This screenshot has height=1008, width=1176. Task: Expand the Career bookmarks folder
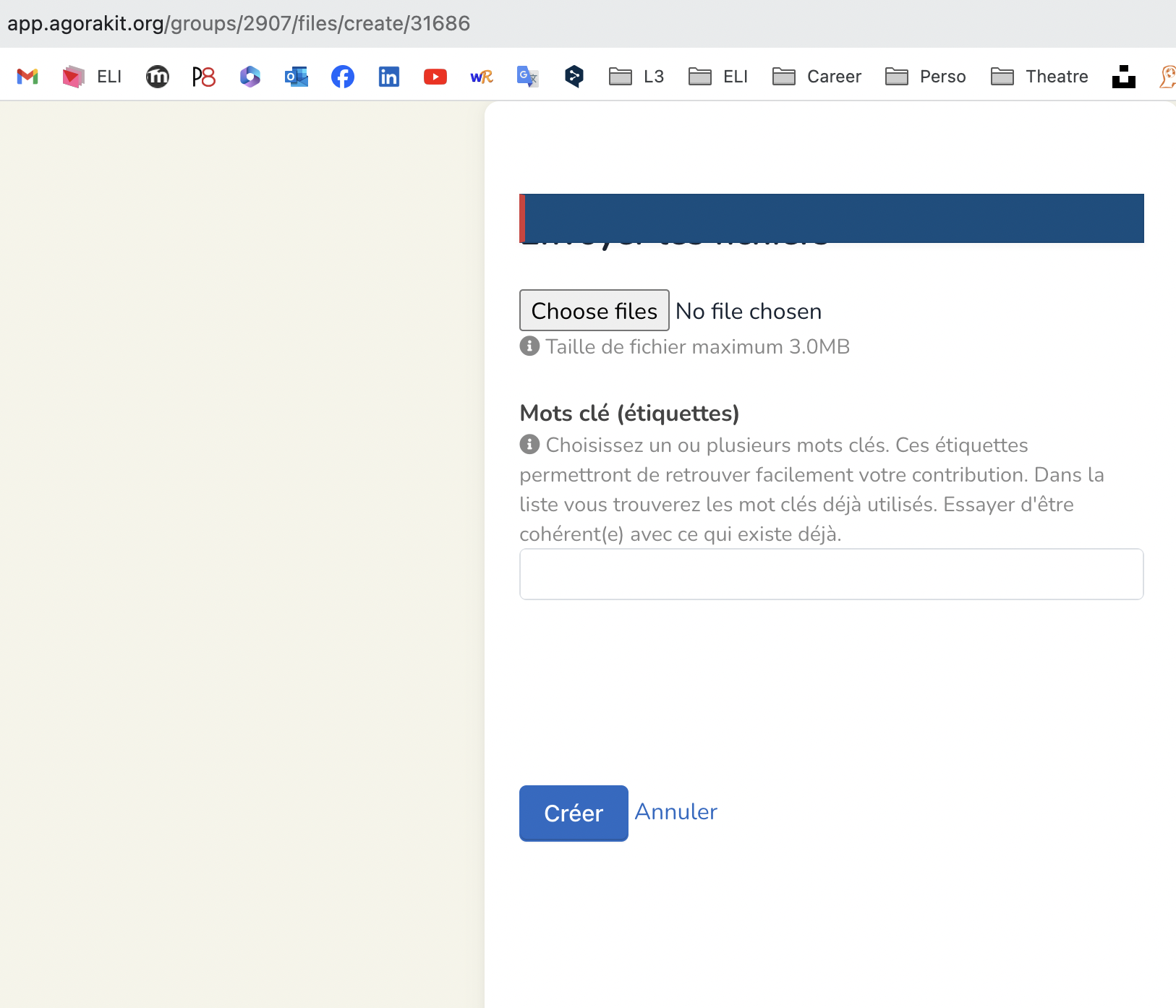(817, 76)
